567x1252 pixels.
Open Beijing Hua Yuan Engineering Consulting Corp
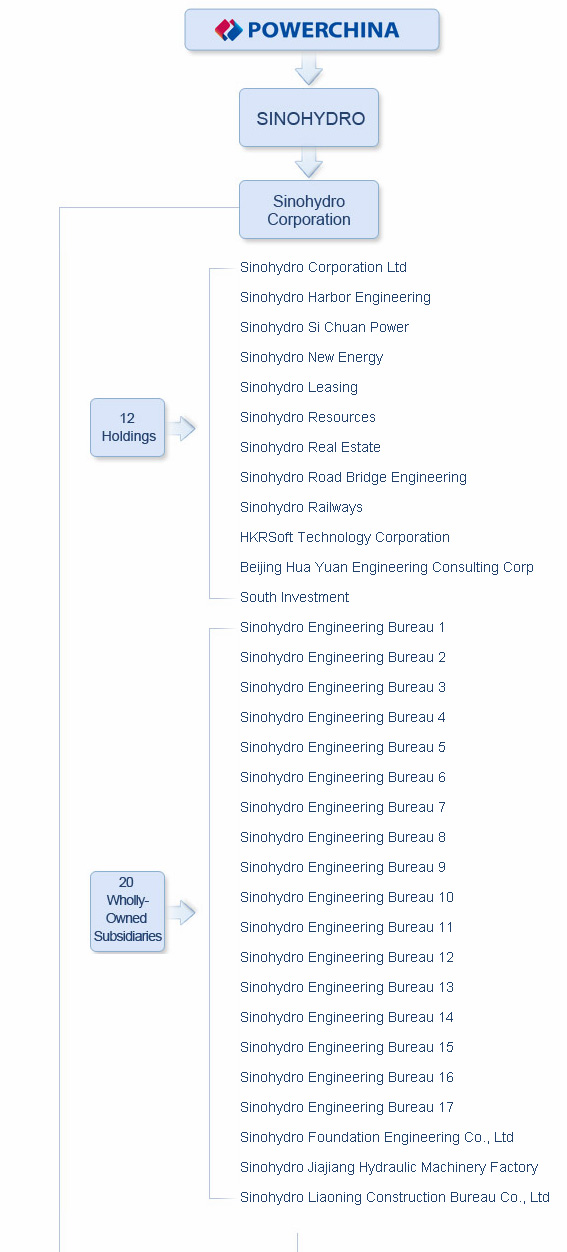(387, 567)
